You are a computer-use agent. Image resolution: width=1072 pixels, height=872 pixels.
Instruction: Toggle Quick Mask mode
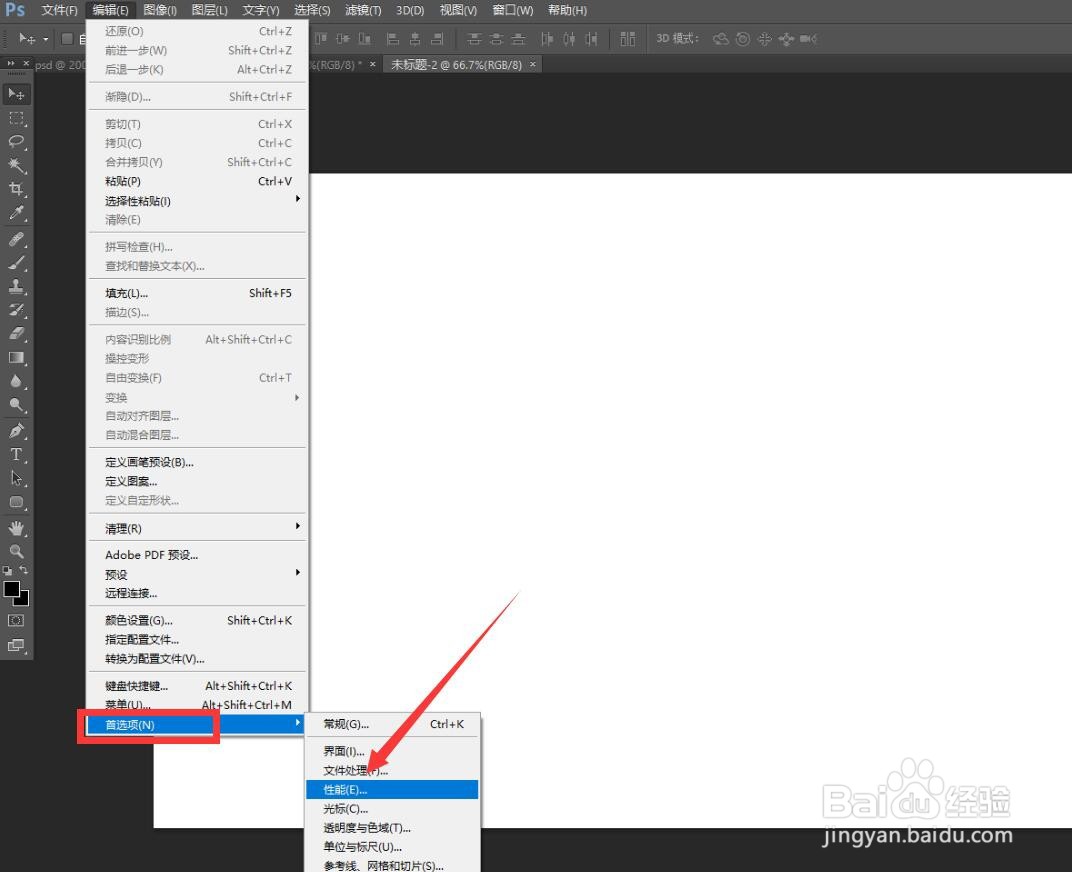tap(16, 620)
